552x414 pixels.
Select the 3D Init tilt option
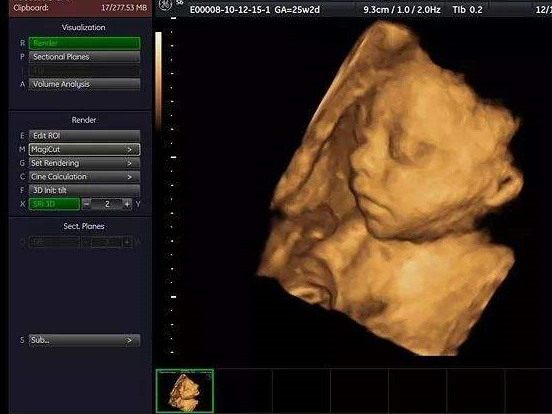tap(84, 190)
